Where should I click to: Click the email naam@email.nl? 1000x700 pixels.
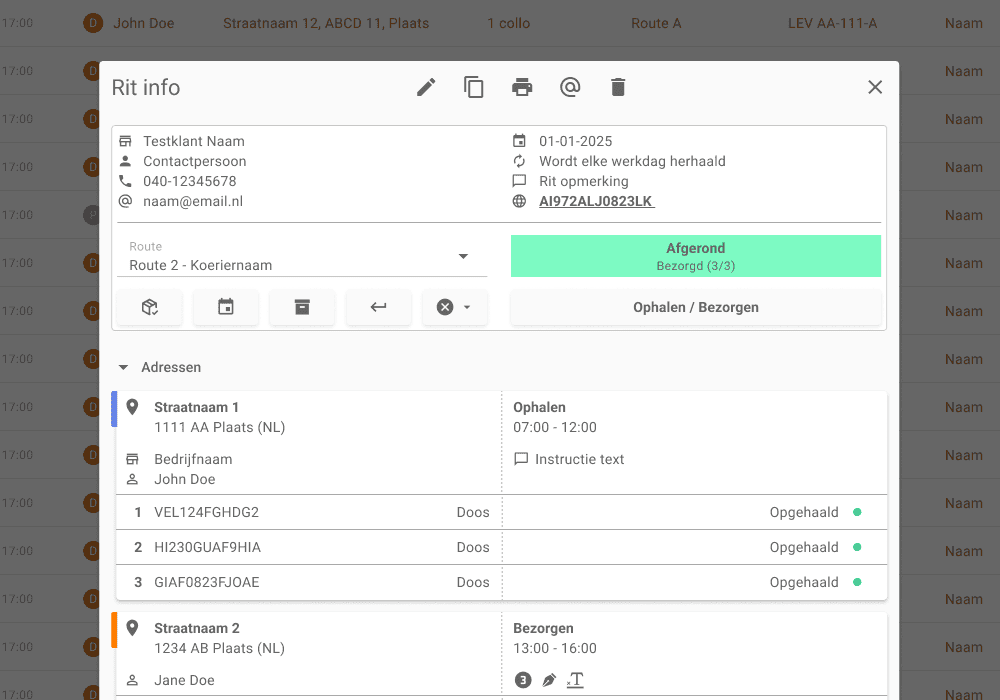tap(193, 201)
